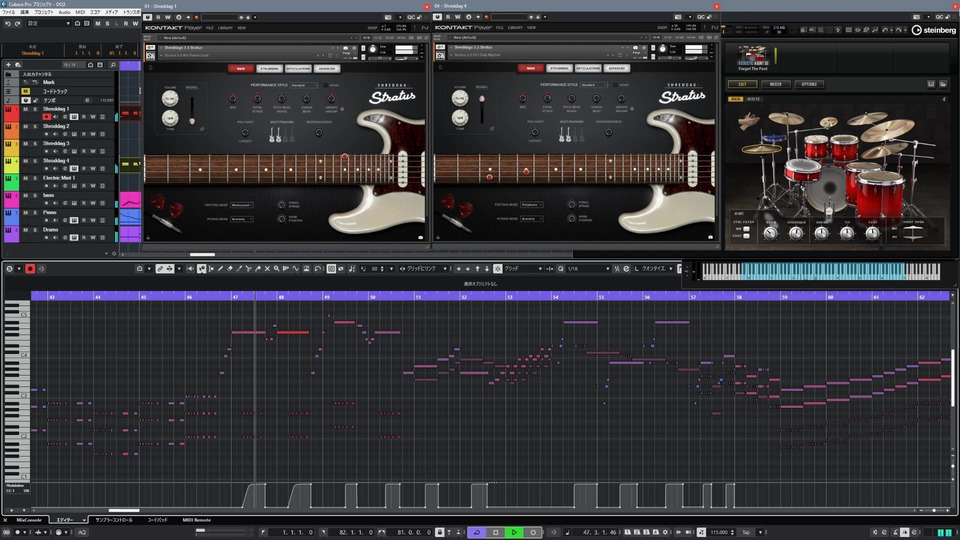The height and width of the screenshot is (540, 960).
Task: Click the guitar cable jack icon in right Stratus
Action: click(x=455, y=223)
